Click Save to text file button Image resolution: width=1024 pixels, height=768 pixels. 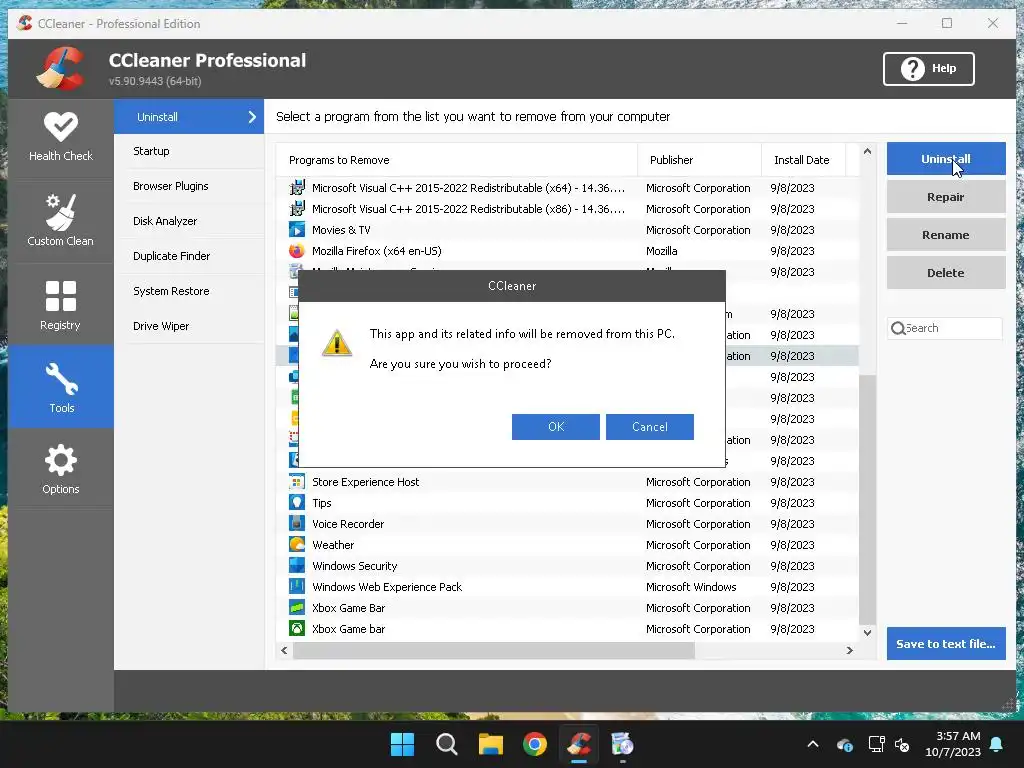pyautogui.click(x=946, y=643)
